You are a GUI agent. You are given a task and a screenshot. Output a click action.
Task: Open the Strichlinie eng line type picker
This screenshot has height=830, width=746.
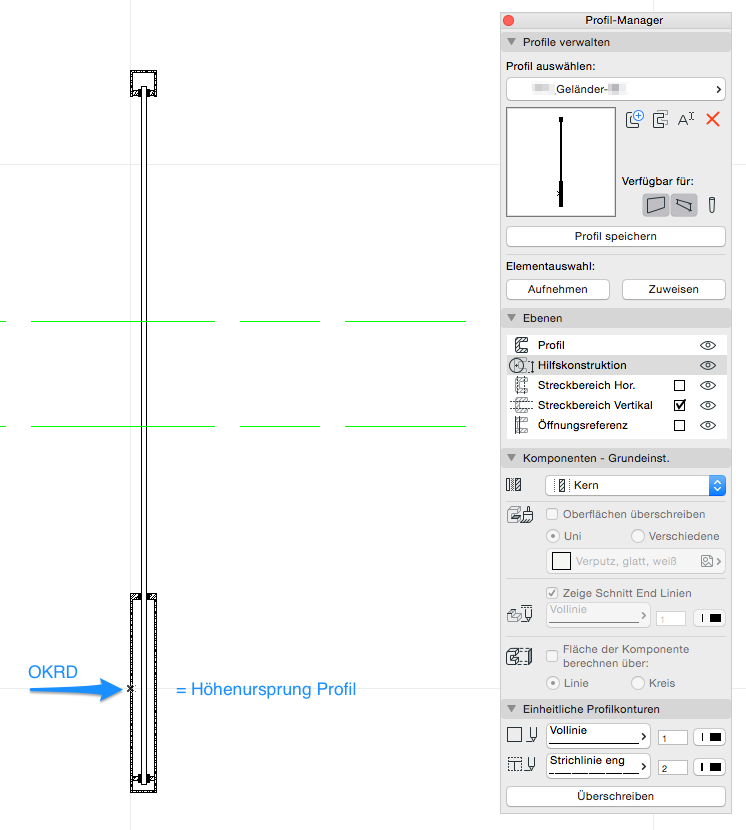point(598,766)
